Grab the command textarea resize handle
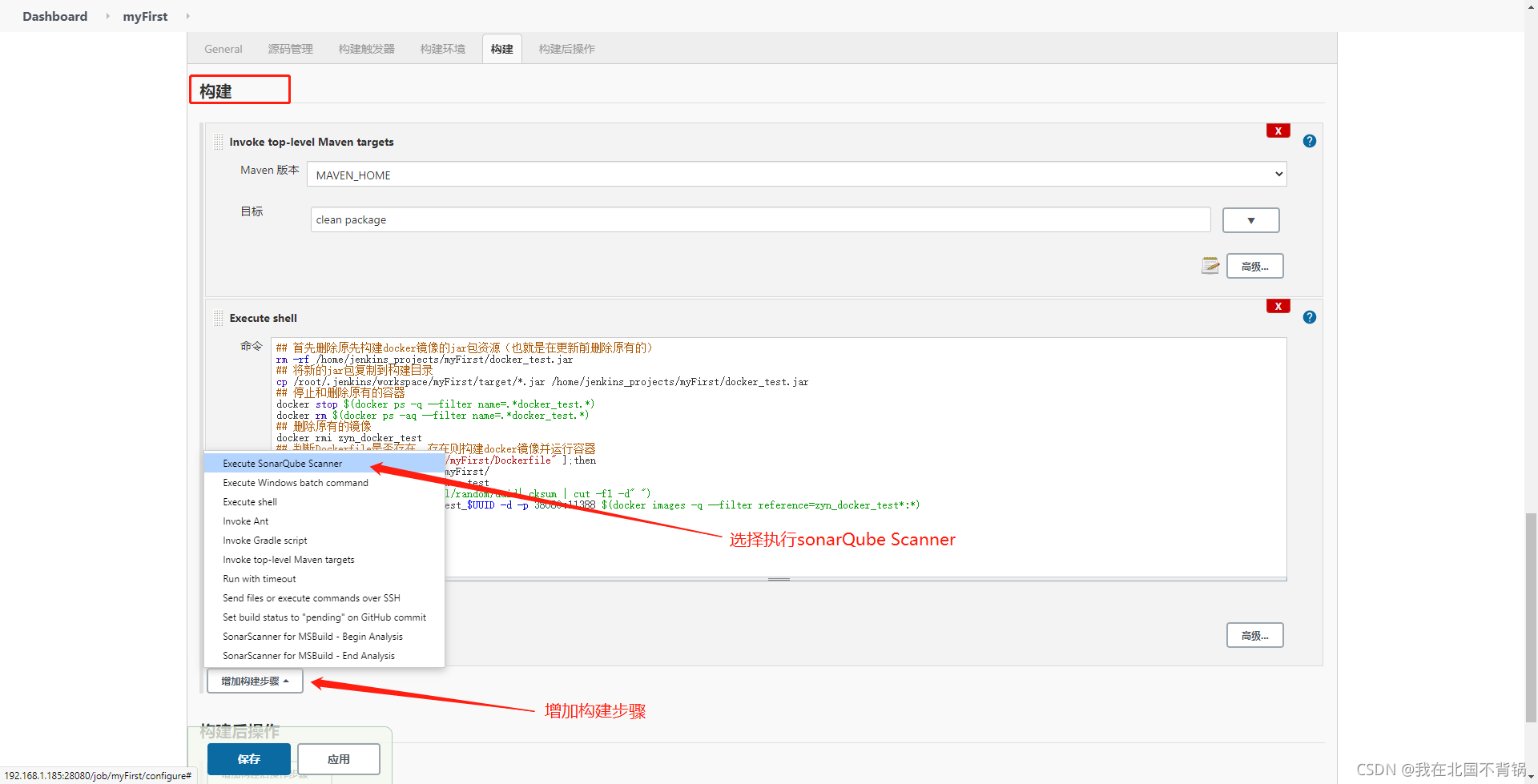This screenshot has width=1538, height=784. [x=779, y=578]
